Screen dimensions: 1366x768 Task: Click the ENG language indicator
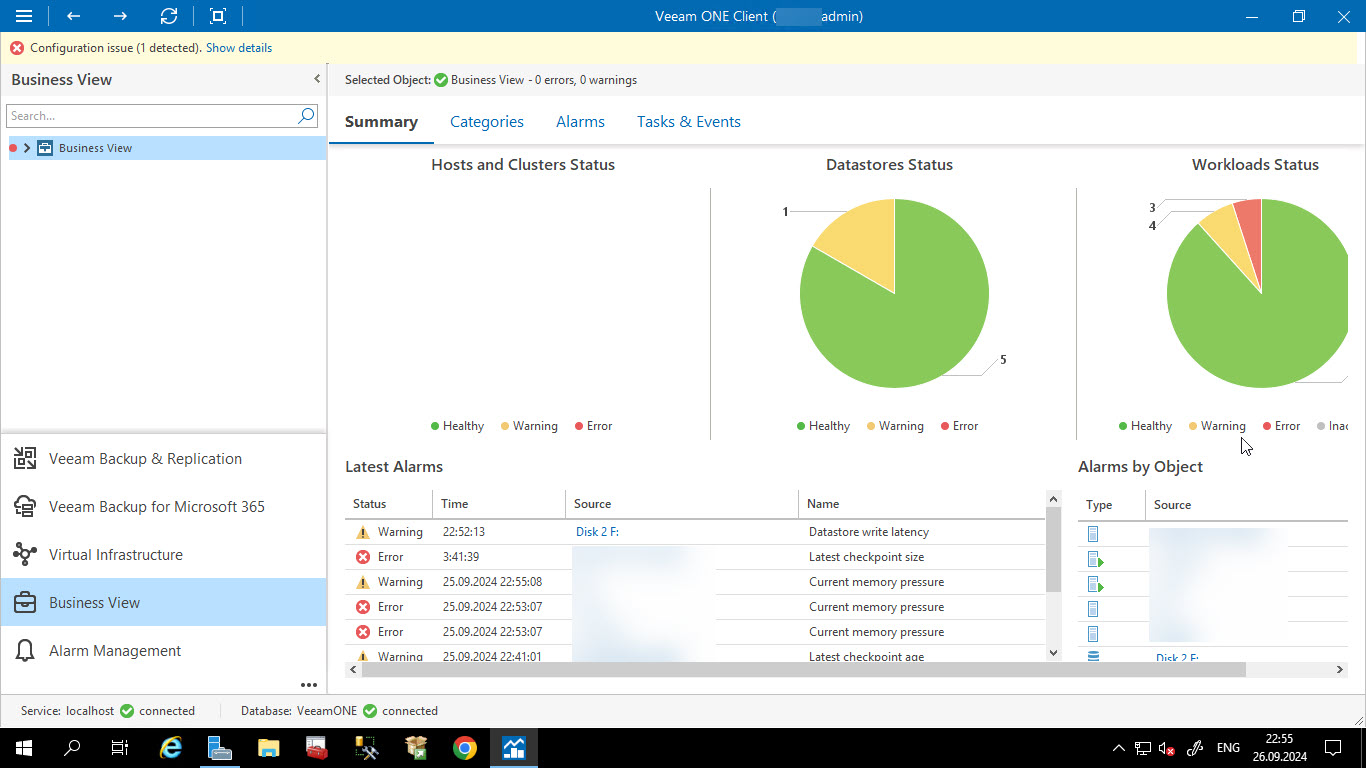pyautogui.click(x=1228, y=748)
